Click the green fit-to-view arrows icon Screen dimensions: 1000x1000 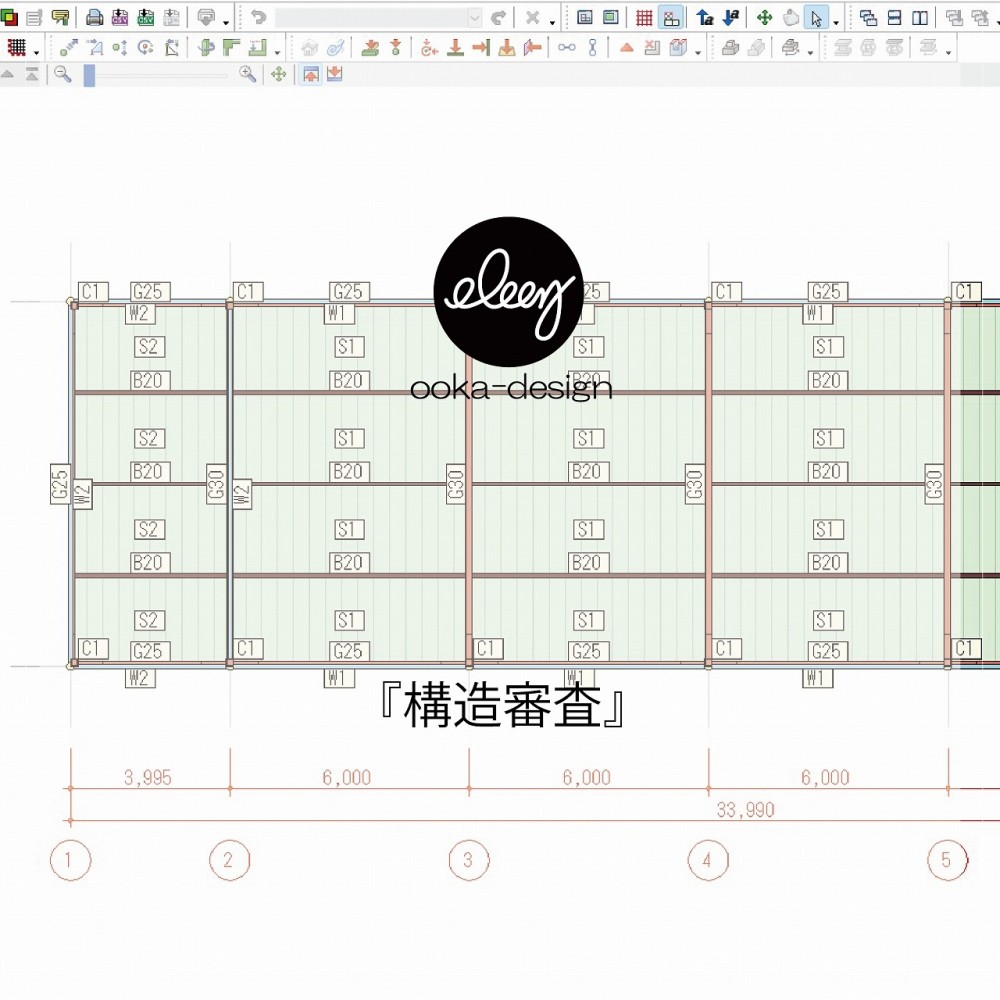point(279,75)
